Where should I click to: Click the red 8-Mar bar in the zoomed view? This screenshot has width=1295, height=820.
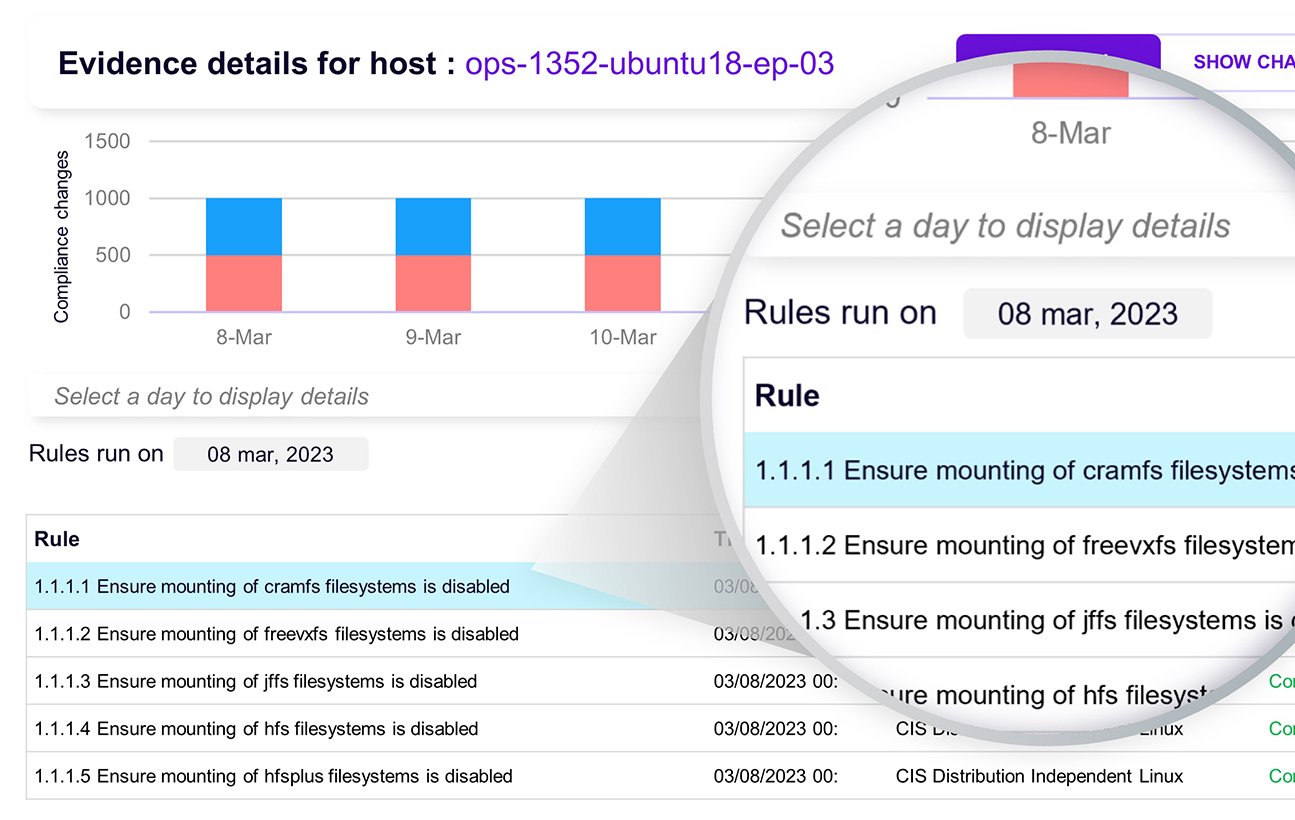click(1069, 80)
